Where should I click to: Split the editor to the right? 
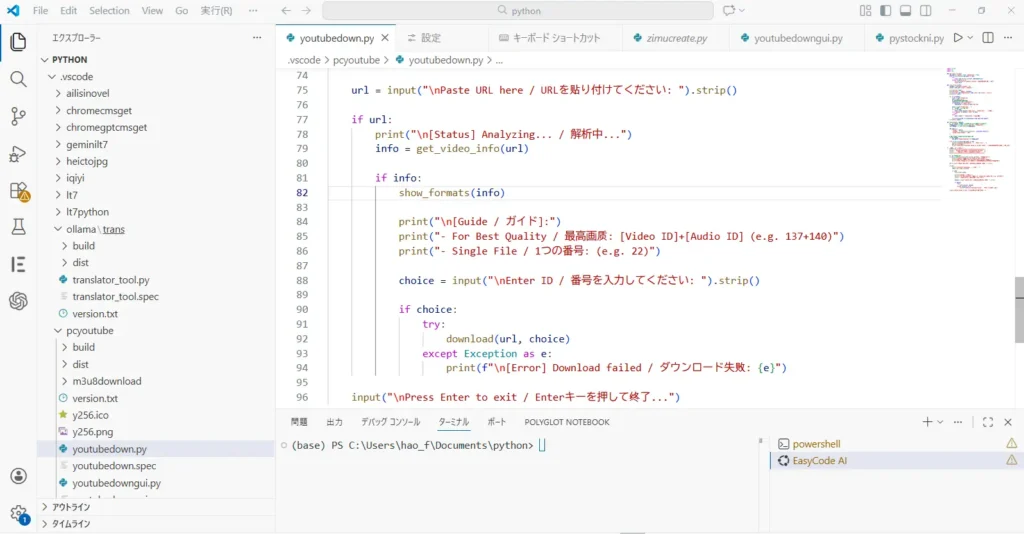(988, 38)
